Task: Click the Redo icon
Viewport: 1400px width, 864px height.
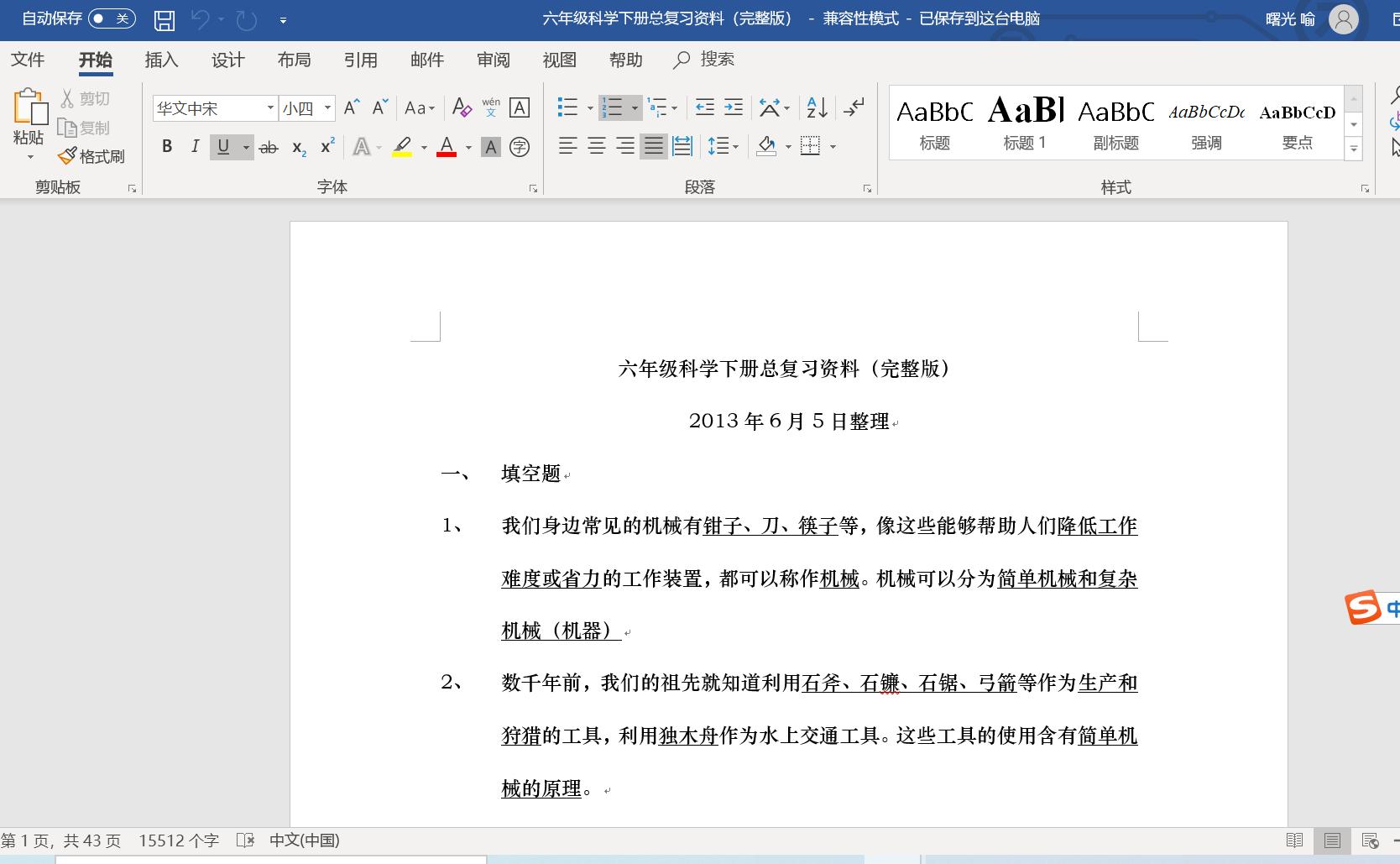Action: pyautogui.click(x=247, y=19)
